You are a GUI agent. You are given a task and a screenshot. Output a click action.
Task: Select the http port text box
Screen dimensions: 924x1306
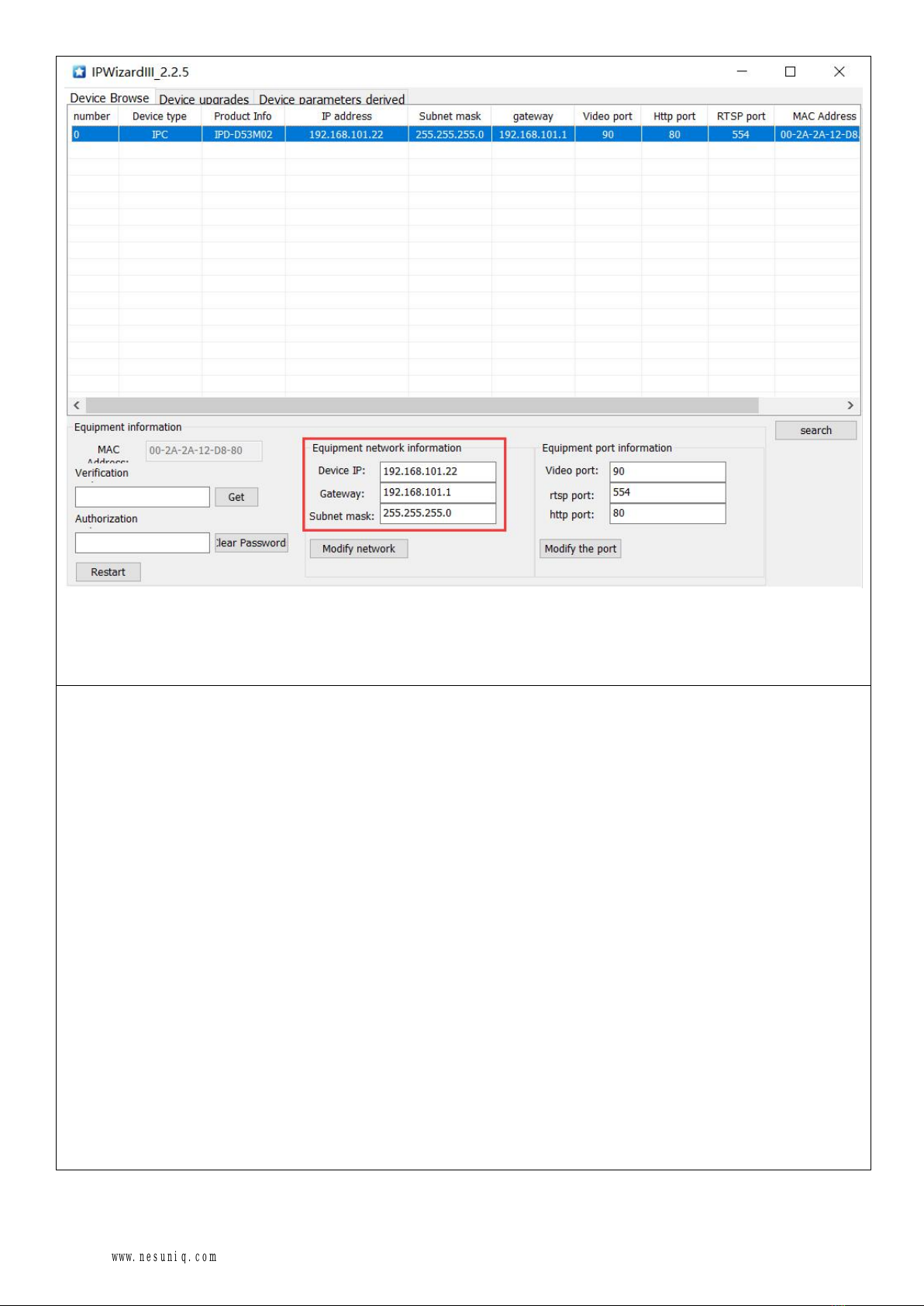(667, 513)
